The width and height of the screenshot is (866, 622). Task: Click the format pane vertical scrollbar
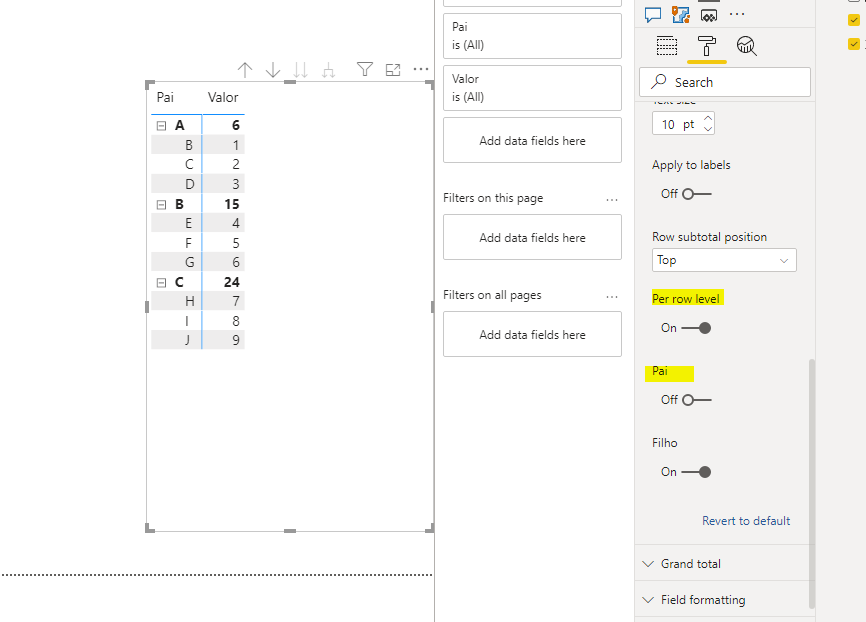pos(812,483)
